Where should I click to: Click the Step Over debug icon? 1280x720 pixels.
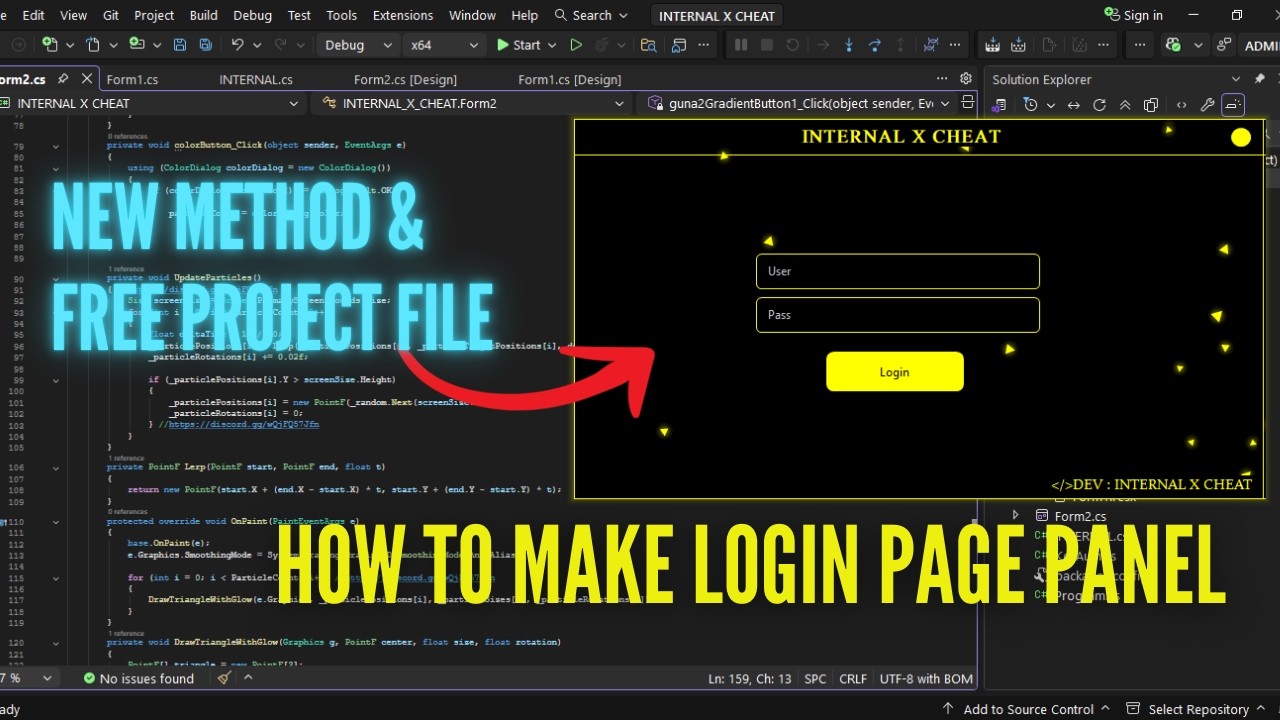point(875,45)
